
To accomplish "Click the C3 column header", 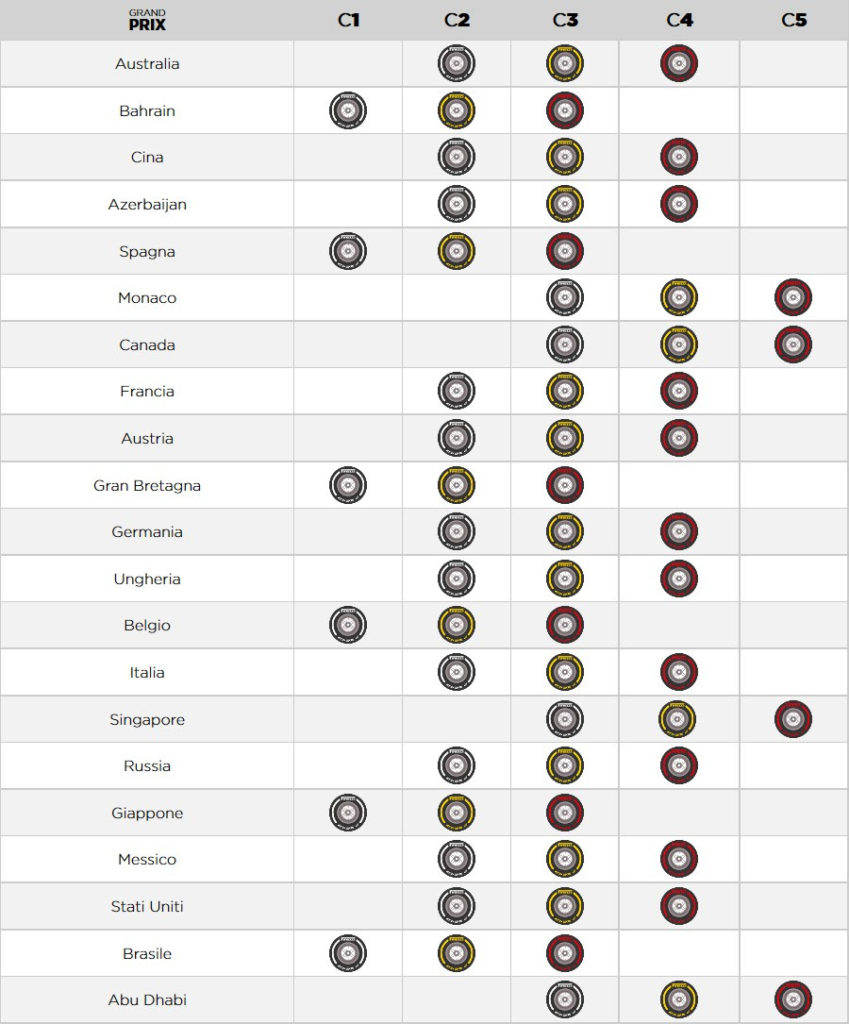I will click(x=565, y=20).
